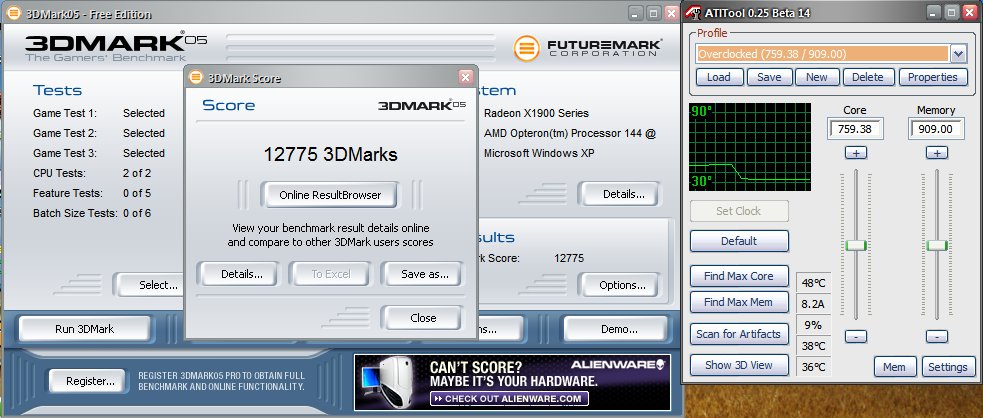Click the 48°C temperature reading
The width and height of the screenshot is (983, 418).
[813, 283]
